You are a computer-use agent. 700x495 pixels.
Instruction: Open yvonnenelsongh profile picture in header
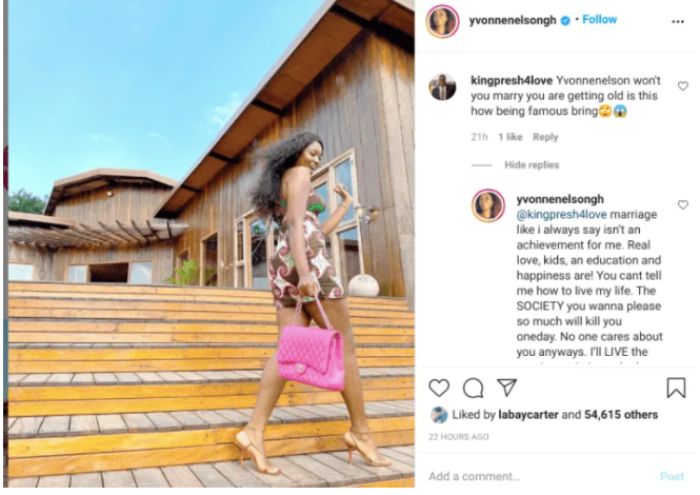point(442,21)
